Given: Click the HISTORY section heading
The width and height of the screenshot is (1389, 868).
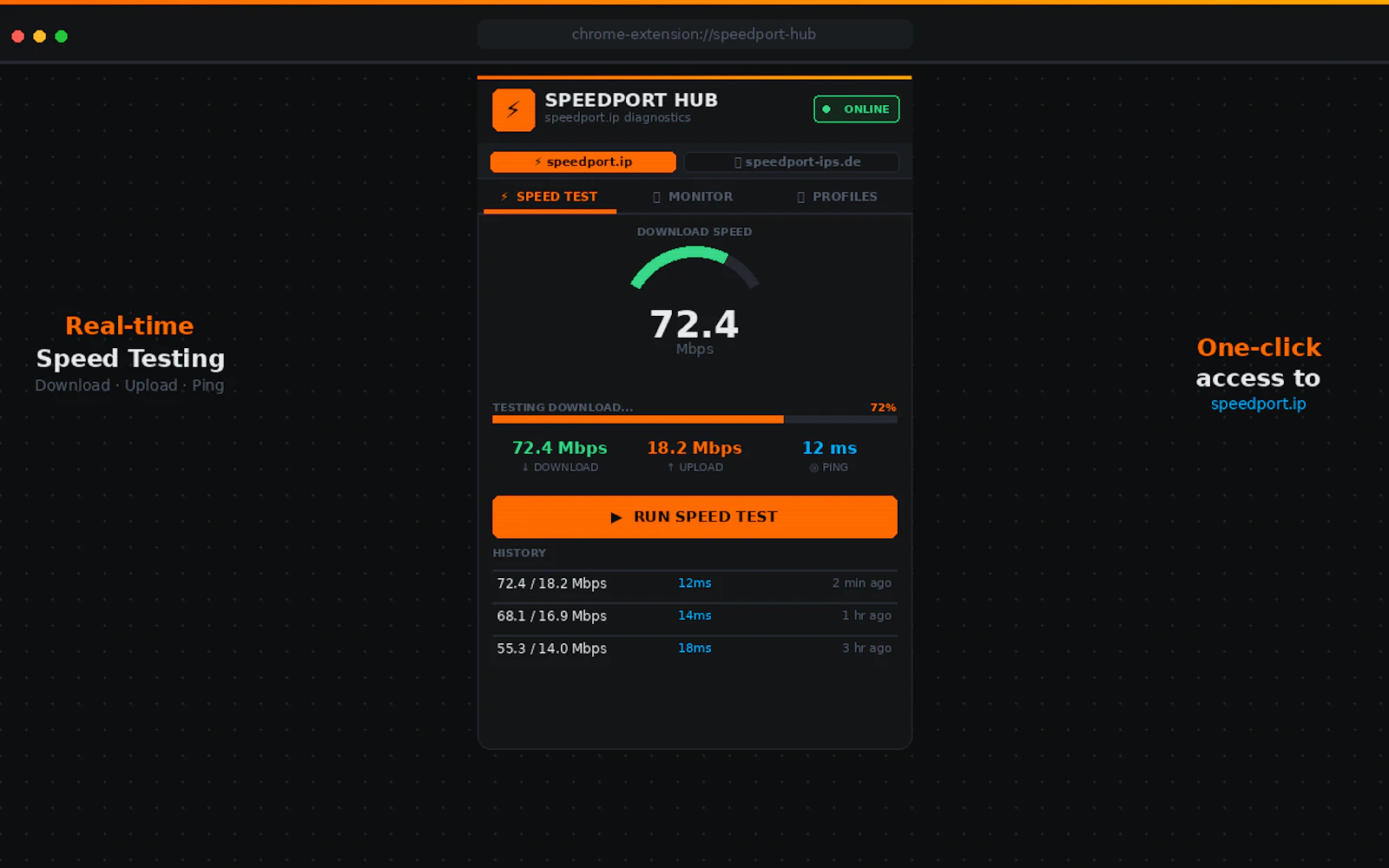Looking at the screenshot, I should 519,553.
